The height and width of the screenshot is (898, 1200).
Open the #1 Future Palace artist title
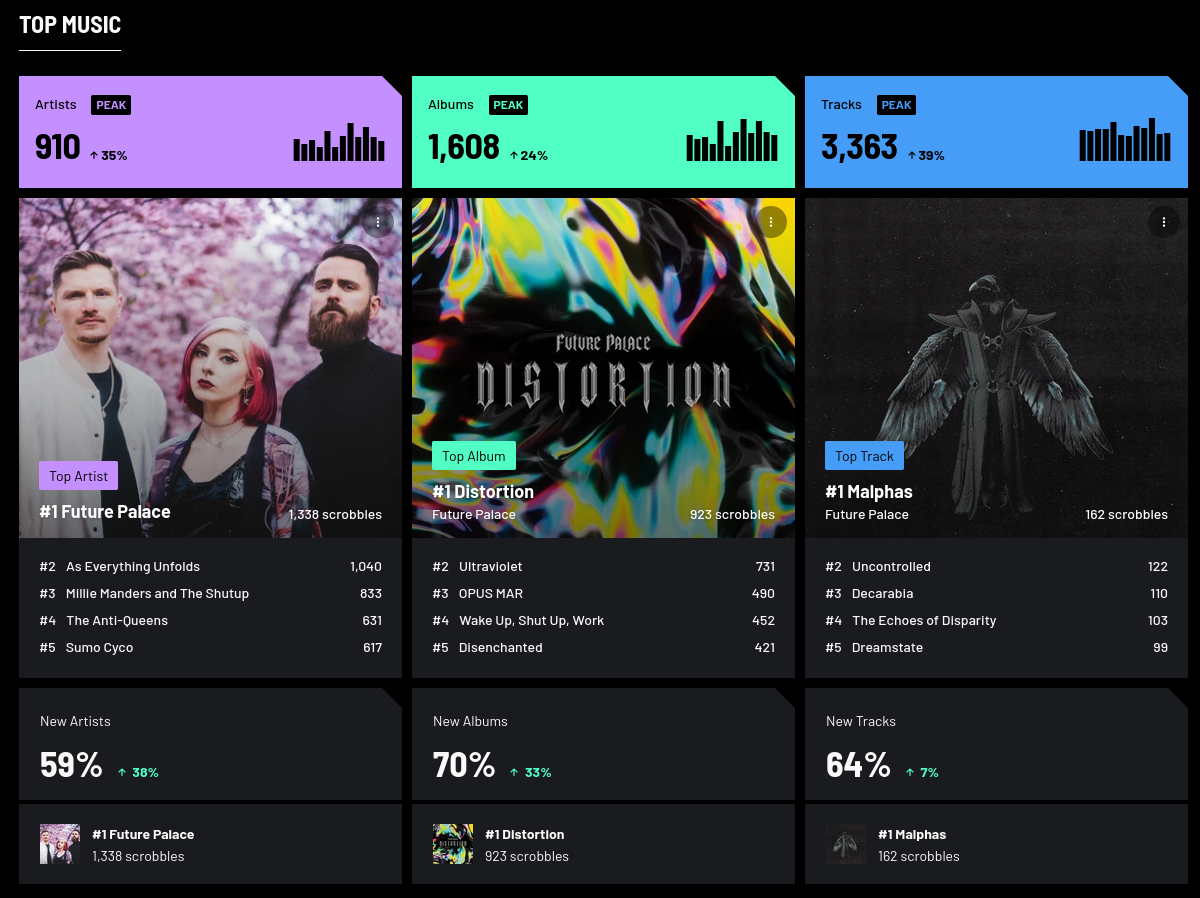(105, 512)
